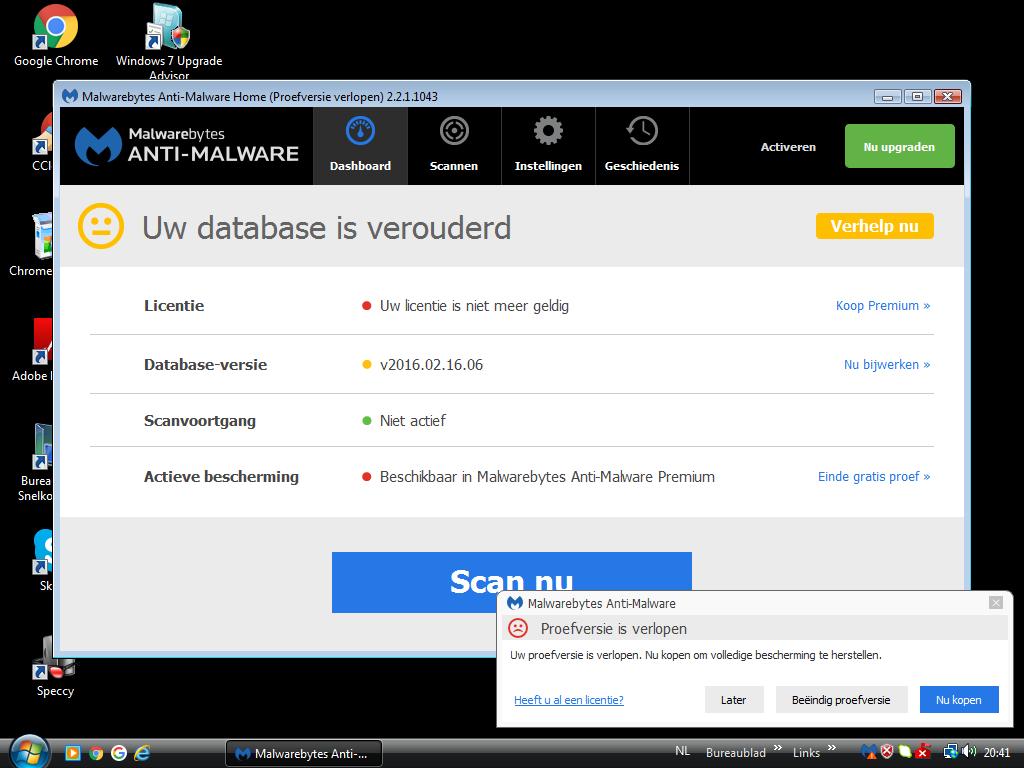Click the yellow Verhelp nu button
The image size is (1024, 768).
(874, 226)
